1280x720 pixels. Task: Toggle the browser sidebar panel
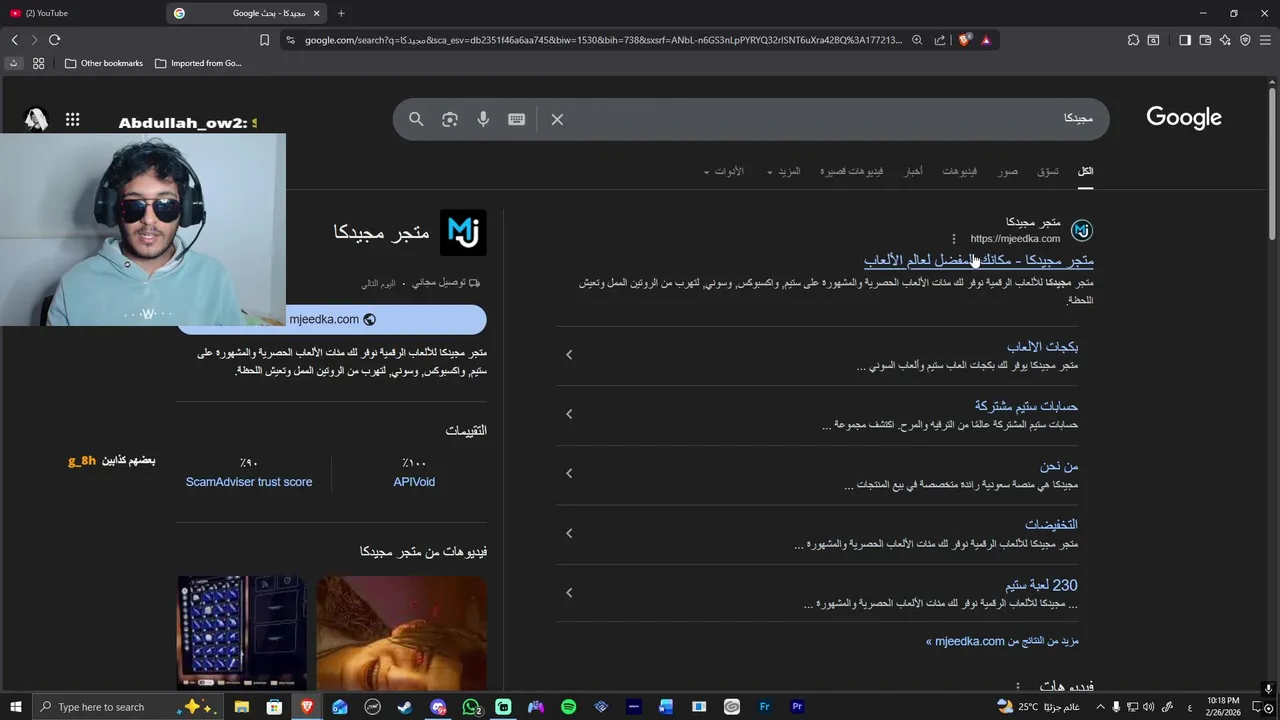[x=1185, y=40]
